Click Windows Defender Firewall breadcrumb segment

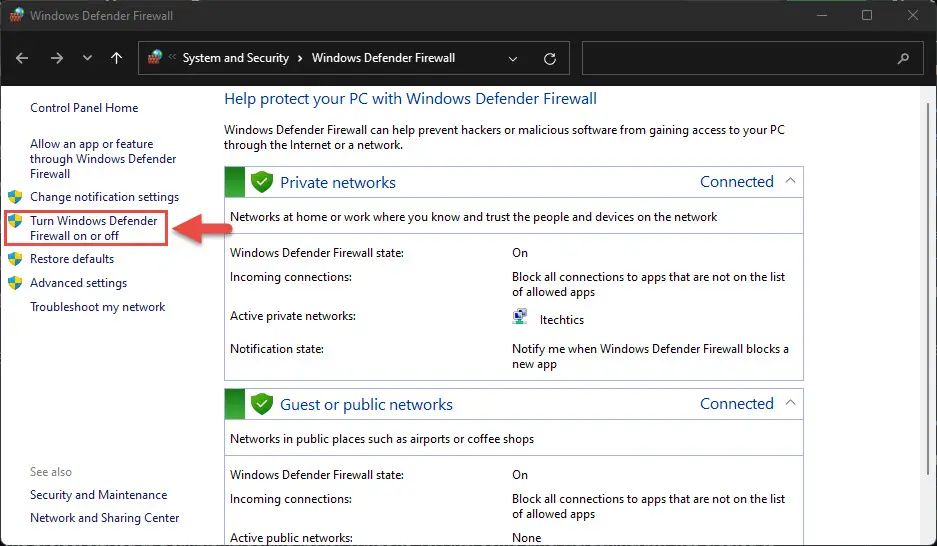pyautogui.click(x=383, y=58)
